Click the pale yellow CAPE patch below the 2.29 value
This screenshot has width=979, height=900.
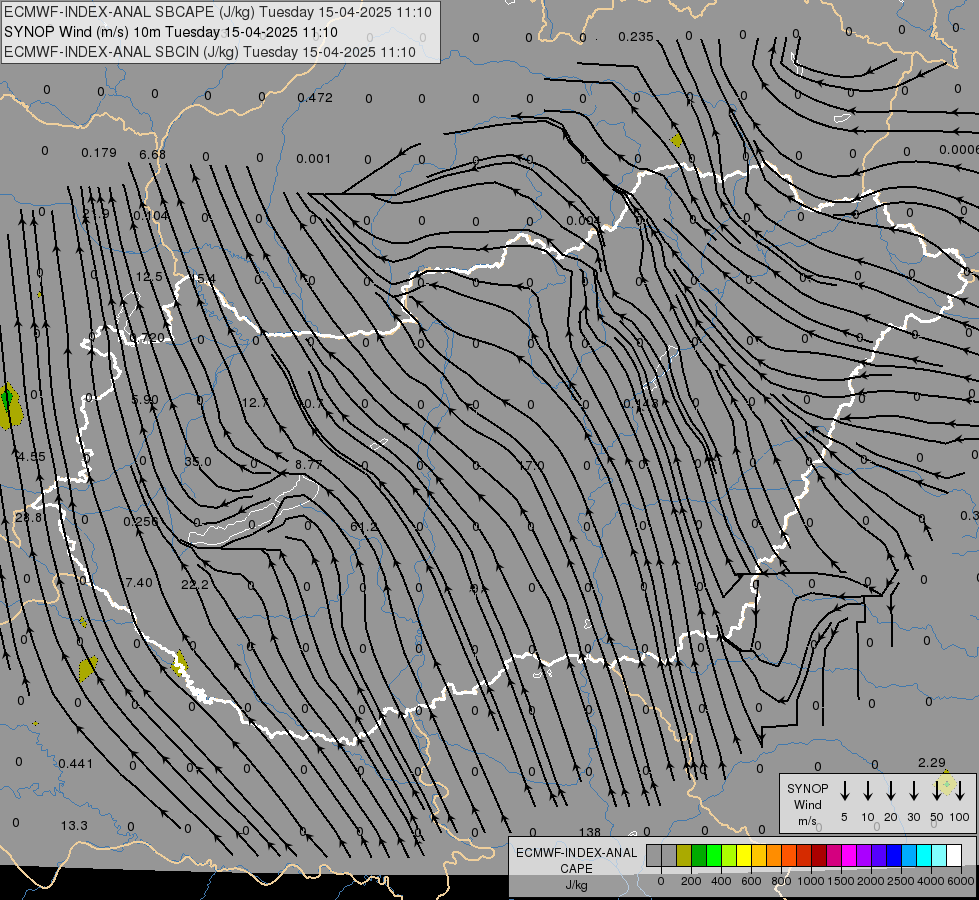(x=946, y=783)
